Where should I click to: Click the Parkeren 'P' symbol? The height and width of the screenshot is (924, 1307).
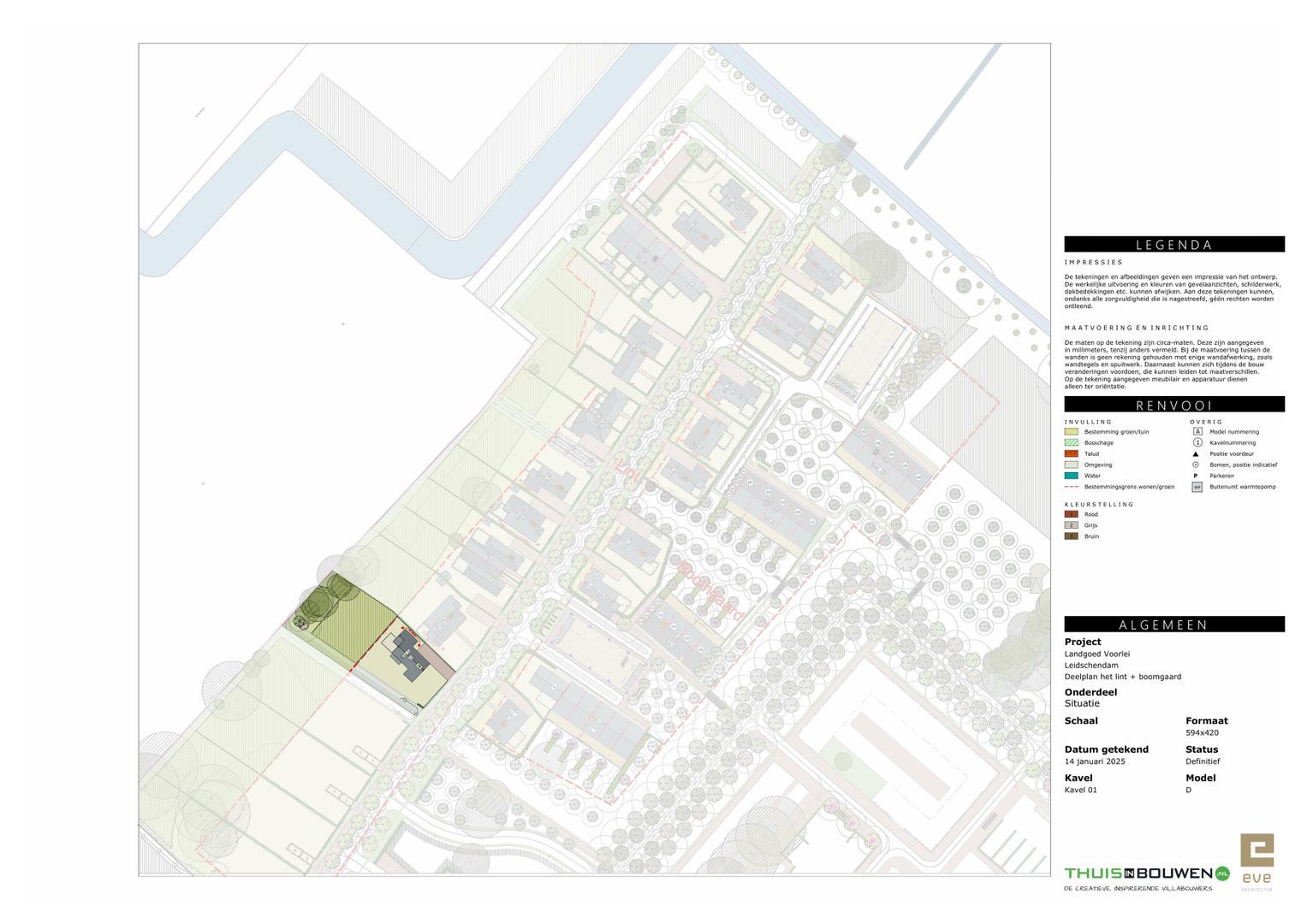(x=1197, y=476)
